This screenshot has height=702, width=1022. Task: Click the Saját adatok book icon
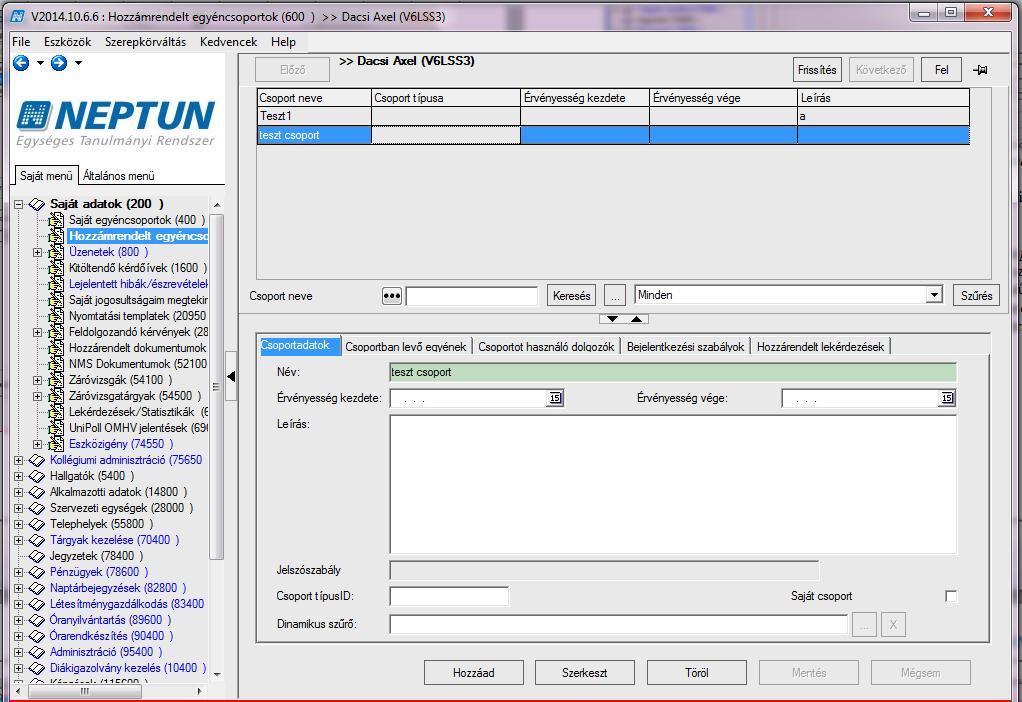point(37,204)
